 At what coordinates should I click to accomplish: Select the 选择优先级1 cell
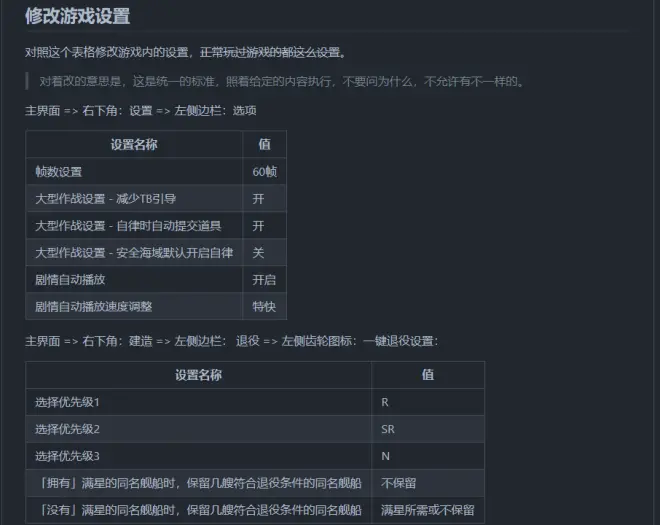click(x=198, y=402)
